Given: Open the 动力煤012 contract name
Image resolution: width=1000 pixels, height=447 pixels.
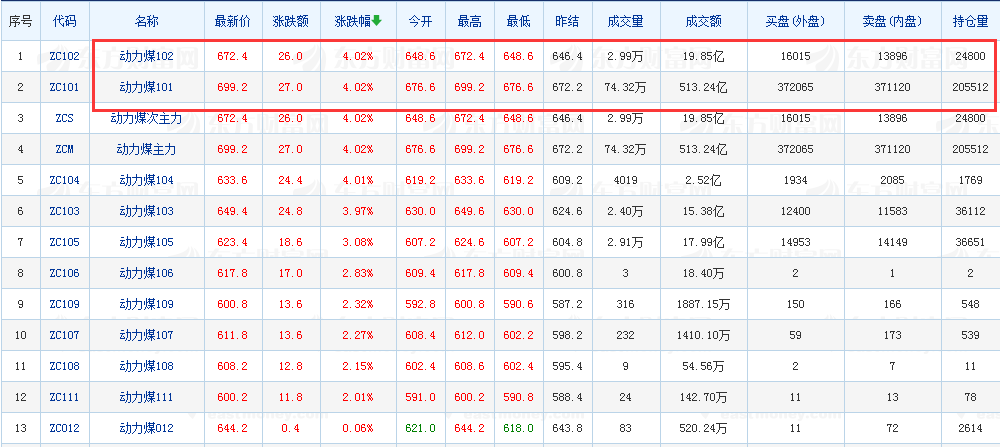Looking at the screenshot, I should 147,429.
